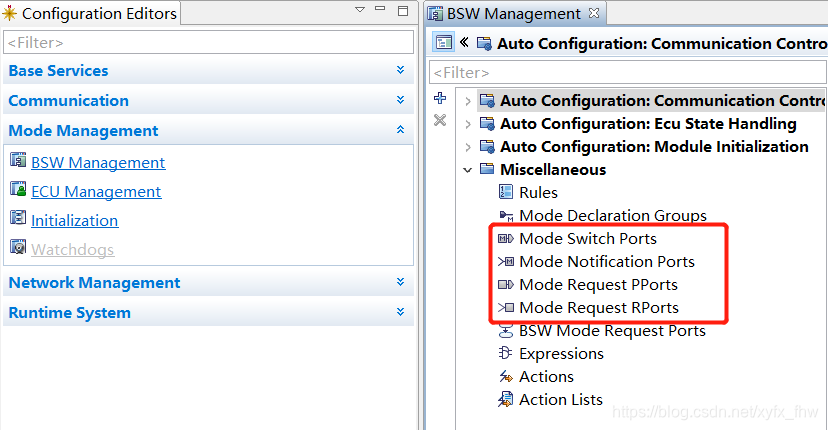Click the Initialization icon

[x=18, y=217]
